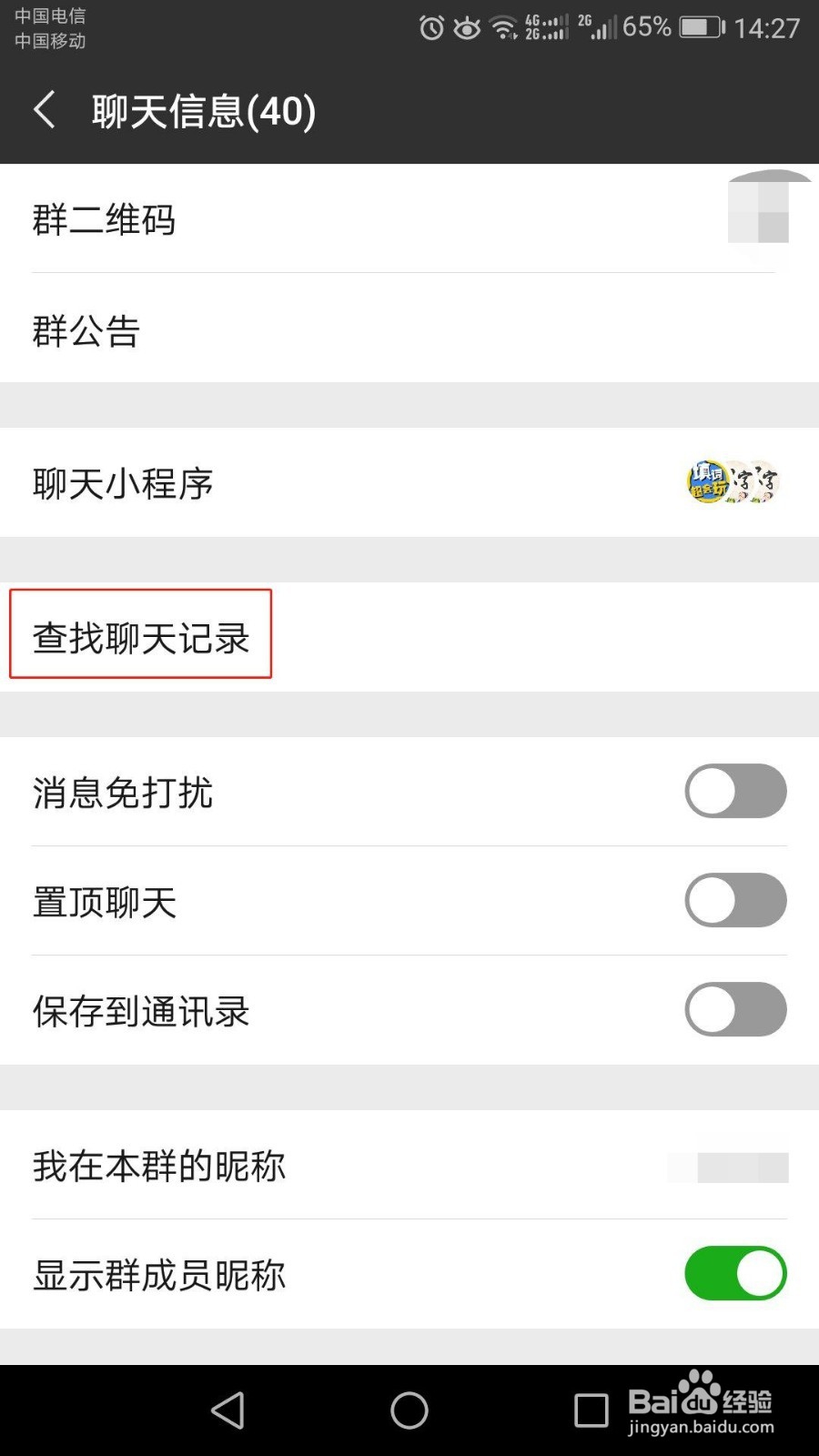Turn on 保存到通讯录 switch

tap(735, 1009)
